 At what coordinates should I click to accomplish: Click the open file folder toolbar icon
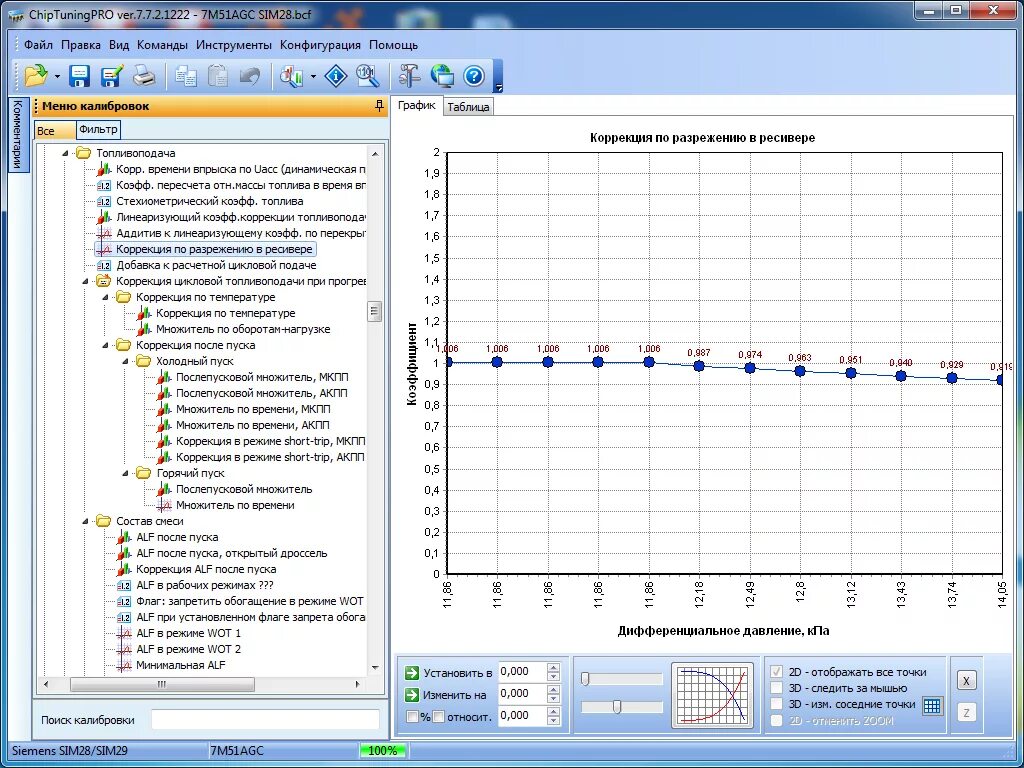pyautogui.click(x=36, y=76)
